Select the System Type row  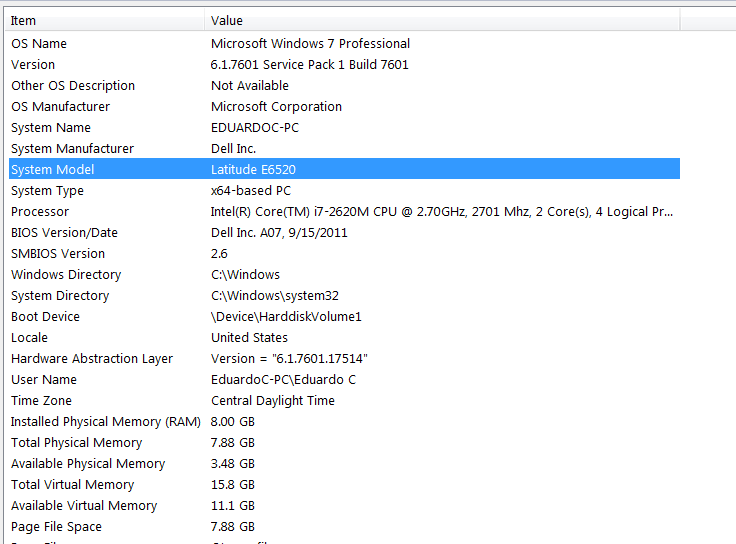[x=47, y=191]
